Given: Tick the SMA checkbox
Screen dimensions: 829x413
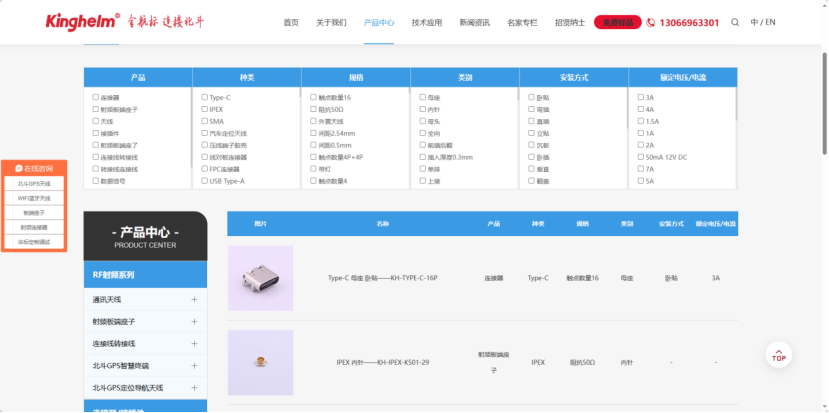Looking at the screenshot, I should tap(205, 121).
